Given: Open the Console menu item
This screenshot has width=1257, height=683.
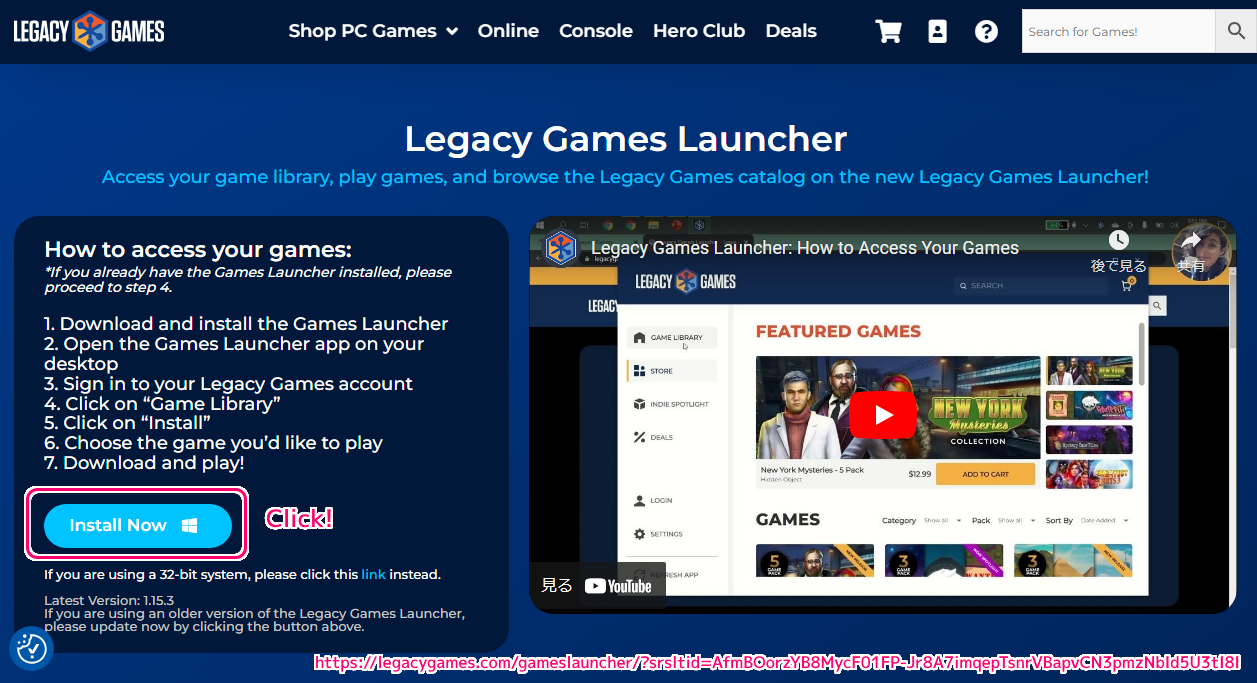Looking at the screenshot, I should tap(596, 31).
